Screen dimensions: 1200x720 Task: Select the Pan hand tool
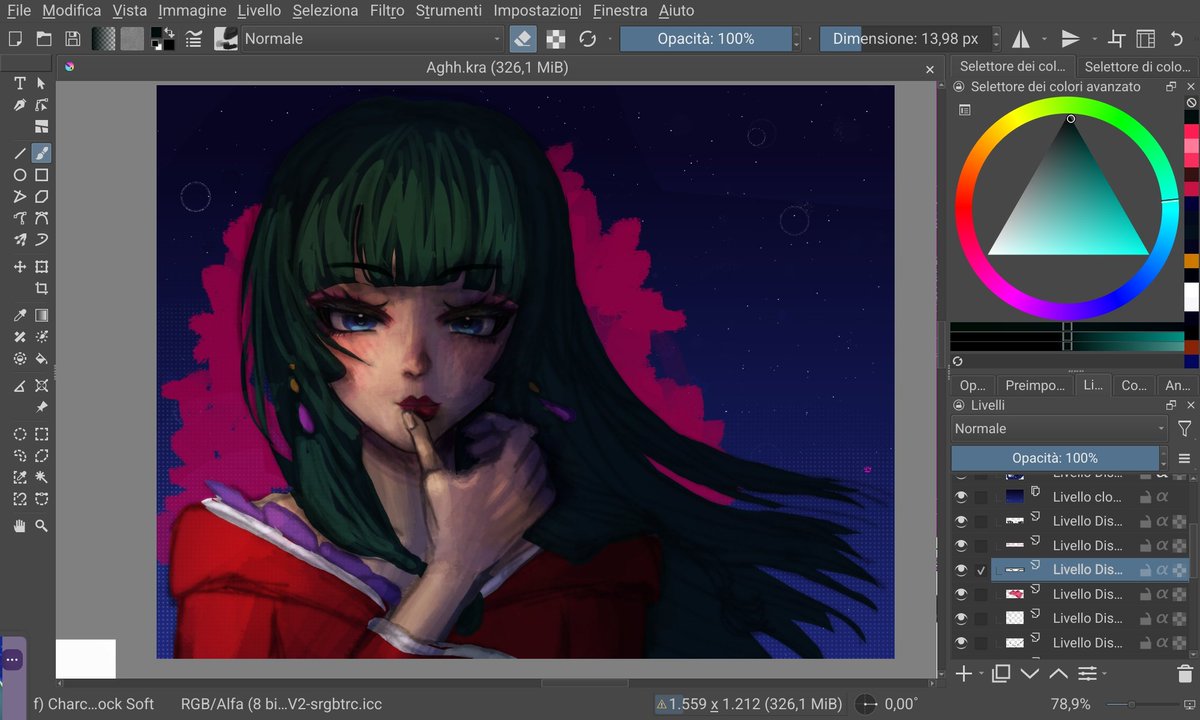19,525
